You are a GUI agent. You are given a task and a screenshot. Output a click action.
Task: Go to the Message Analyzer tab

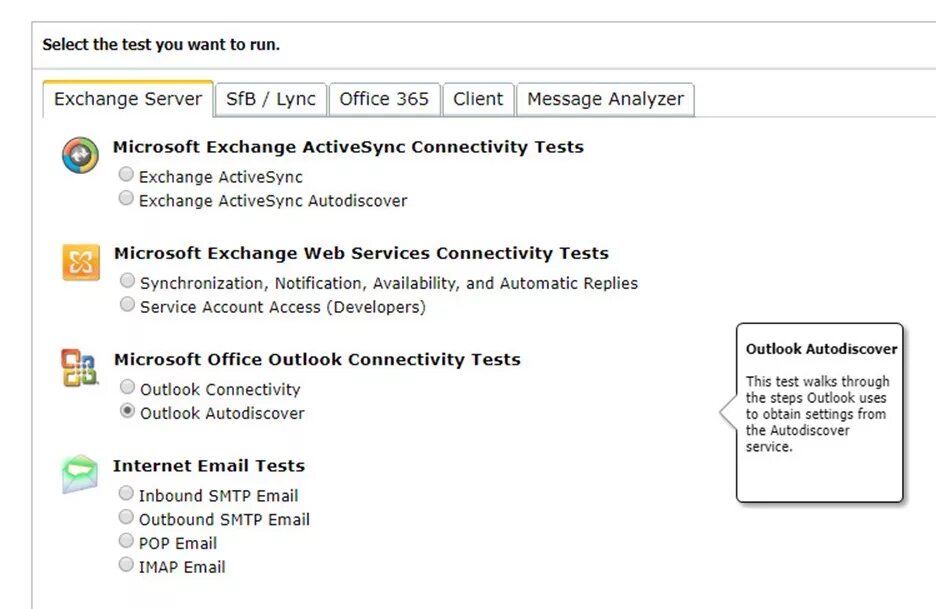605,99
